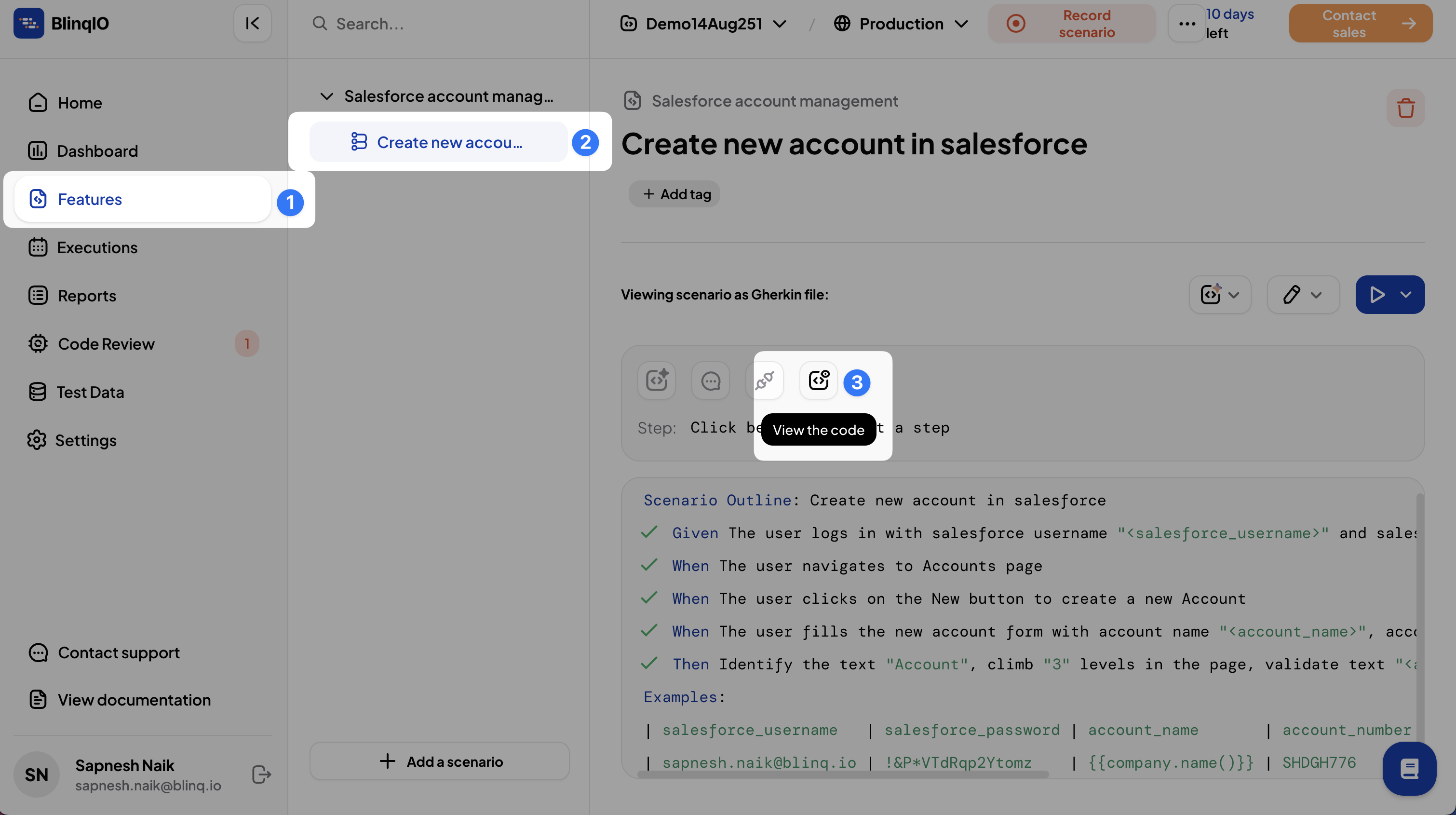
Task: Open the view mode code dropdown
Action: pyautogui.click(x=1220, y=295)
